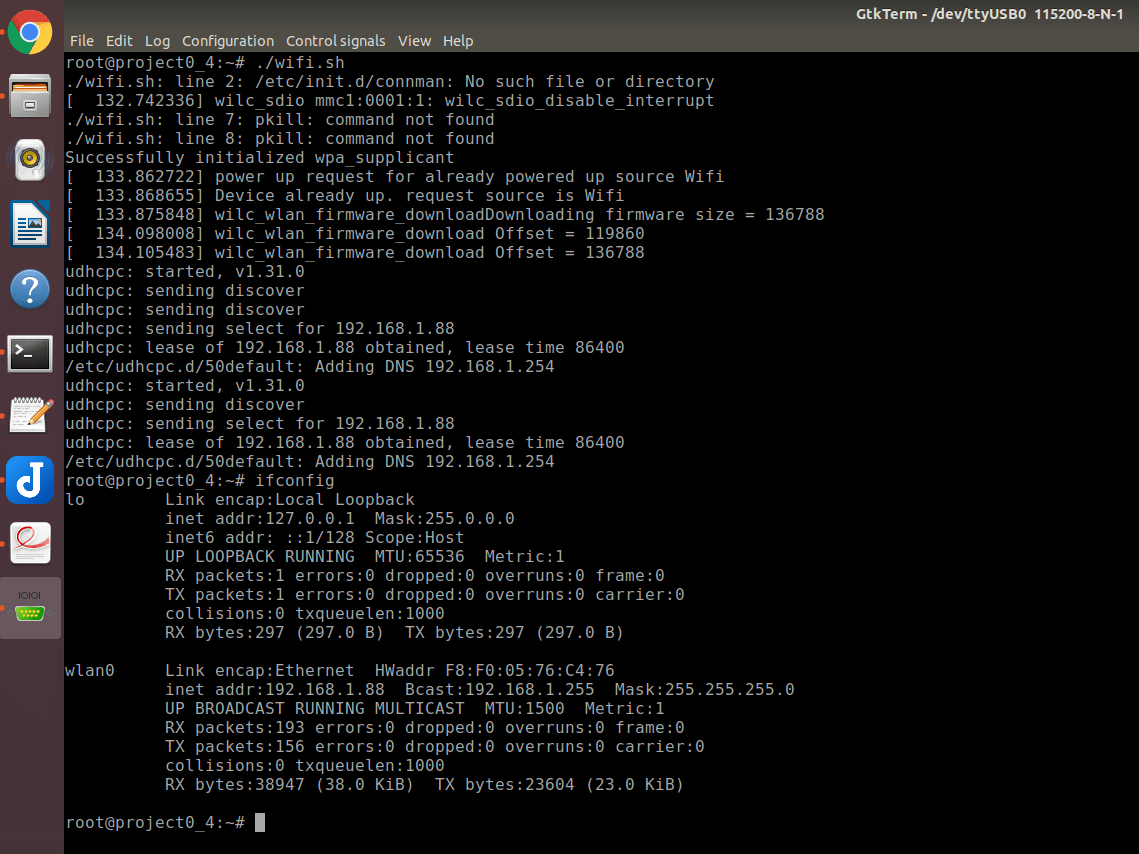Click 'Link encap:Ethernet' text

pyautogui.click(x=259, y=670)
